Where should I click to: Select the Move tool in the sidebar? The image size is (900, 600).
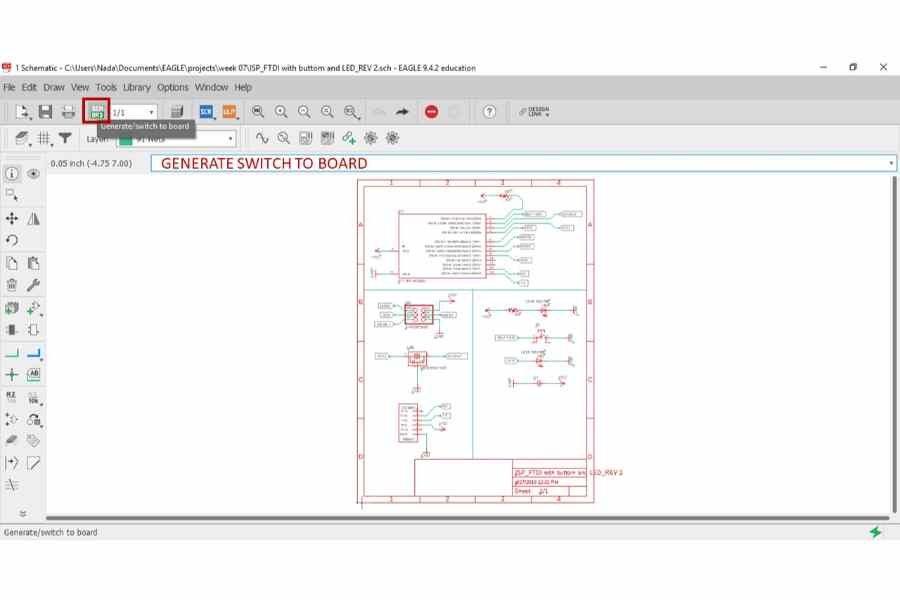11,218
